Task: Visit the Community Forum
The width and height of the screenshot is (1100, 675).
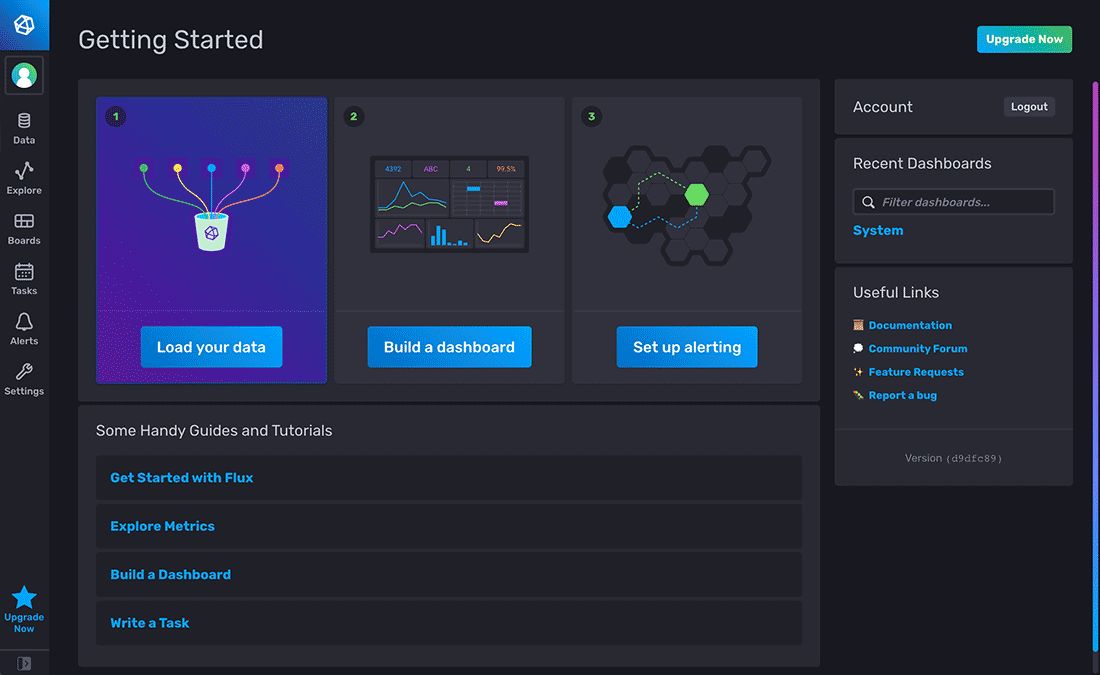Action: 917,348
